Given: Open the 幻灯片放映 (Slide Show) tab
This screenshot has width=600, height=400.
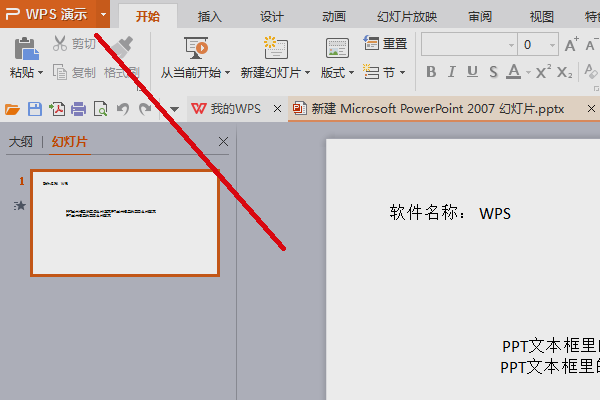Looking at the screenshot, I should coord(407,16).
